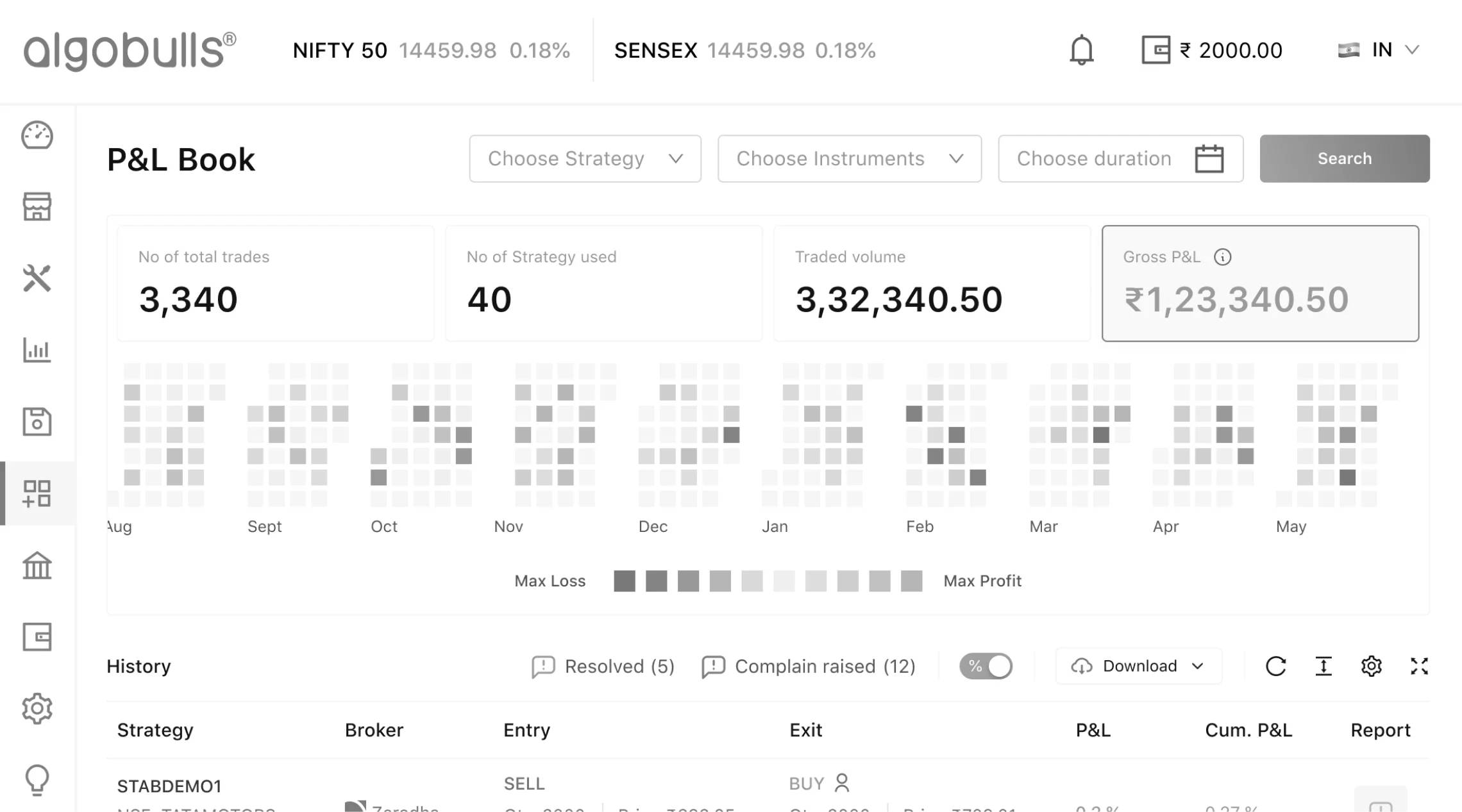1462x812 pixels.
Task: Click the calendar icon for duration
Action: 1210,158
